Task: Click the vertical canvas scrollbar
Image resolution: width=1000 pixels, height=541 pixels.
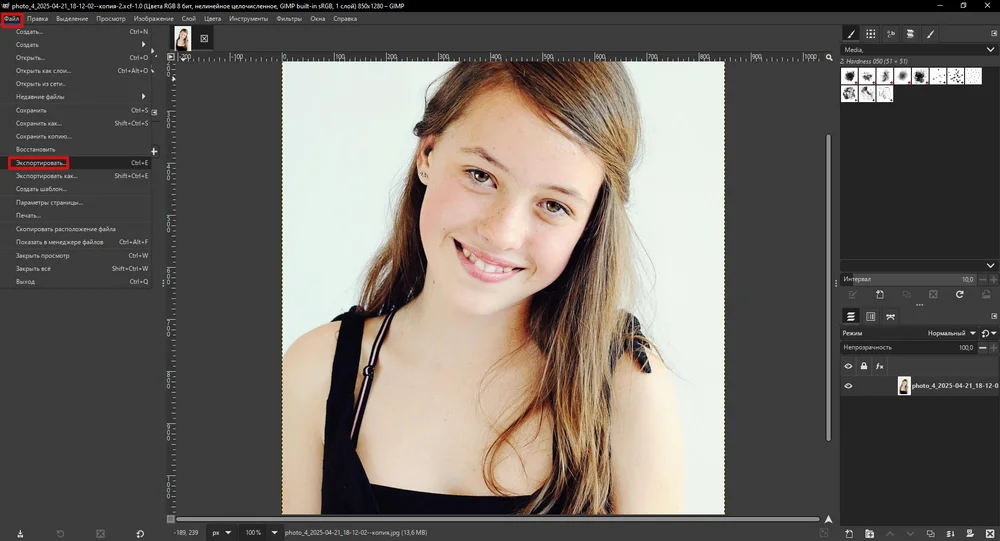Action: coord(828,287)
